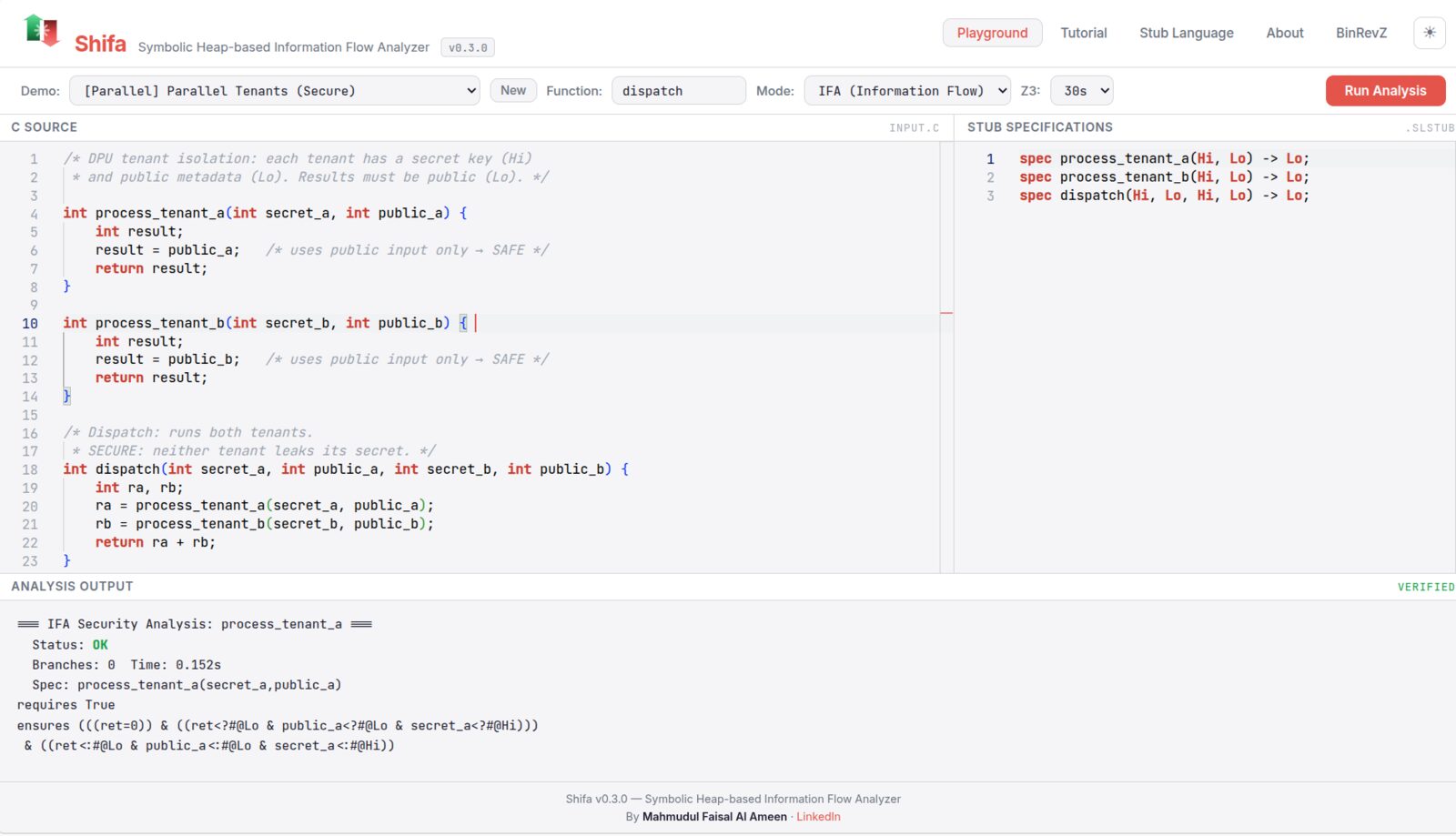Click the 'return ra + rb;' code line
Image resolution: width=1456 pixels, height=836 pixels.
click(x=156, y=542)
